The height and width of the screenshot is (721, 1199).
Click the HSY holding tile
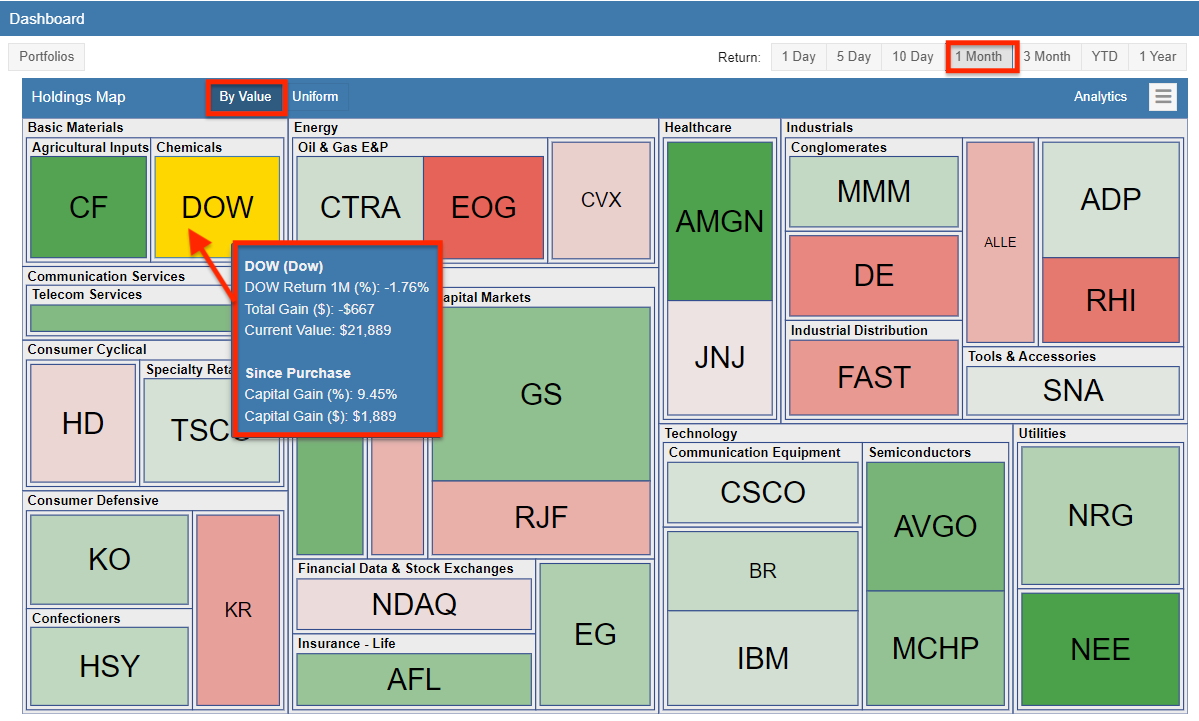(x=109, y=666)
